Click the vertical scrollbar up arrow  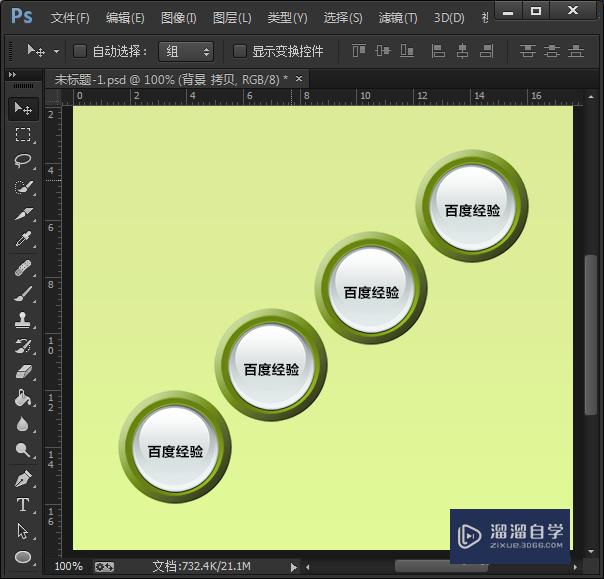click(591, 97)
